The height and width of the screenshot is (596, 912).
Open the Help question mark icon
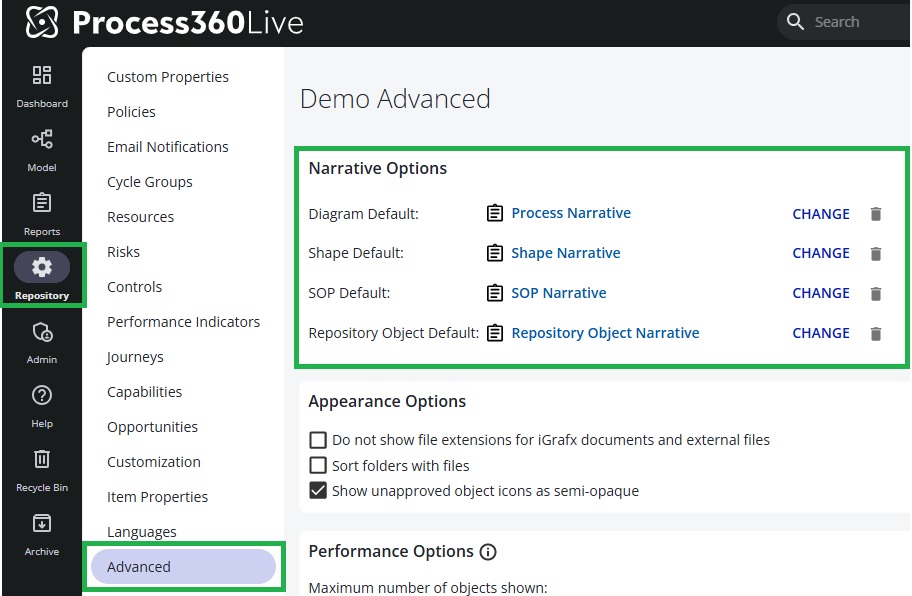tap(41, 396)
